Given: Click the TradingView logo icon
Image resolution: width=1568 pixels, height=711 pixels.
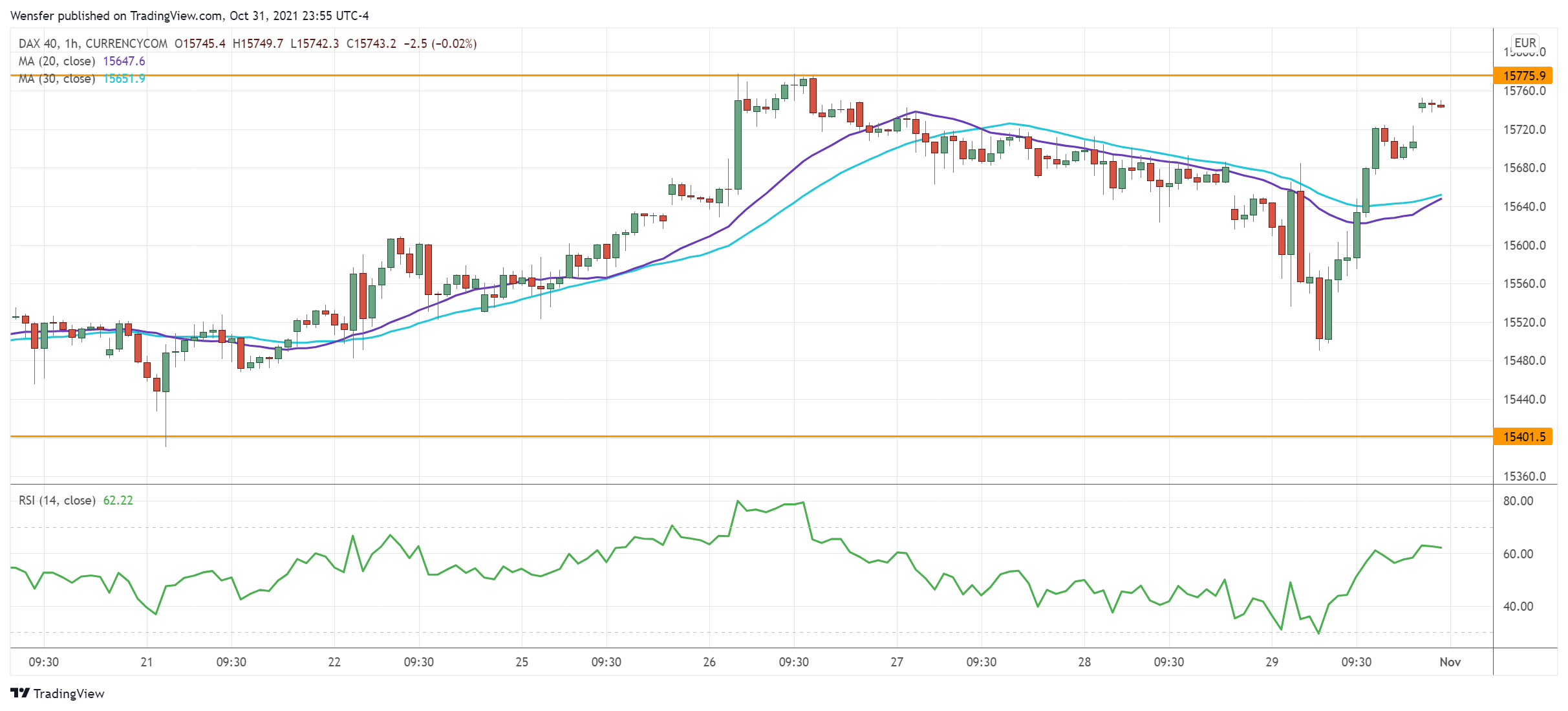Looking at the screenshot, I should pyautogui.click(x=20, y=693).
